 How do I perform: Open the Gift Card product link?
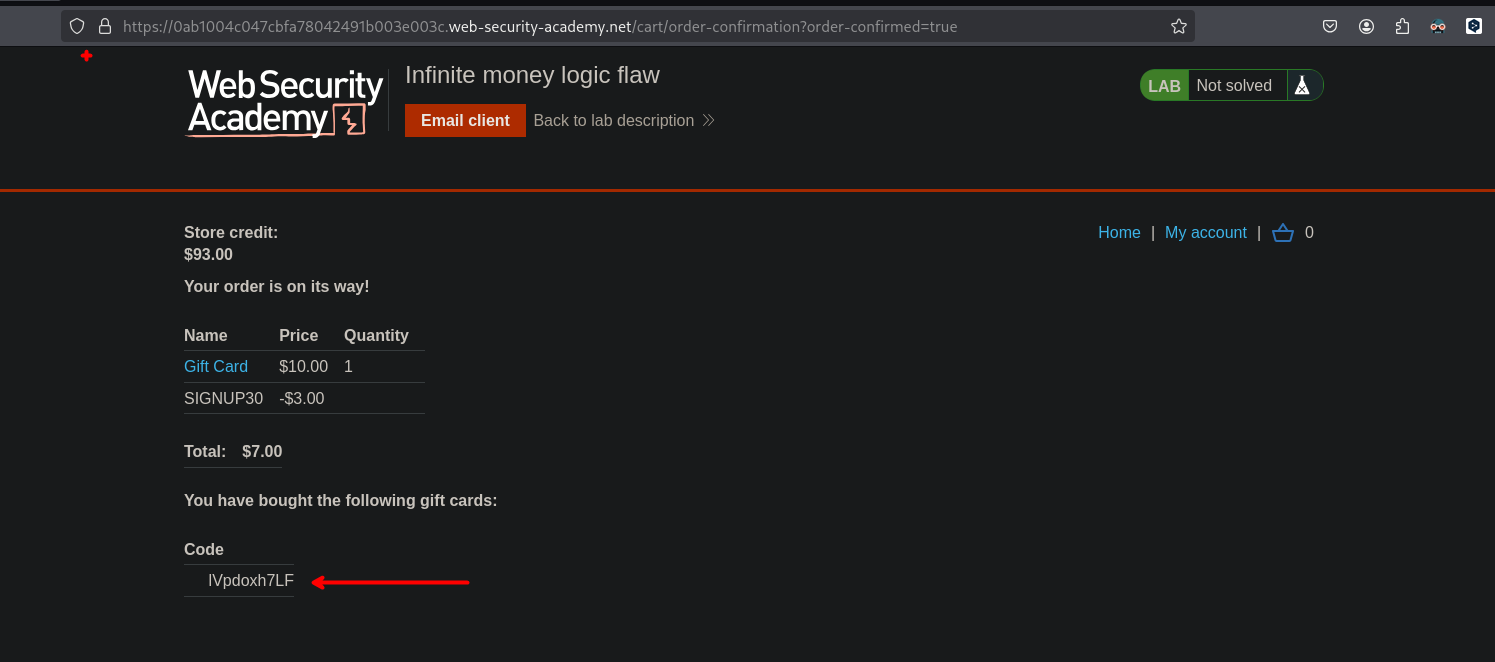click(216, 367)
